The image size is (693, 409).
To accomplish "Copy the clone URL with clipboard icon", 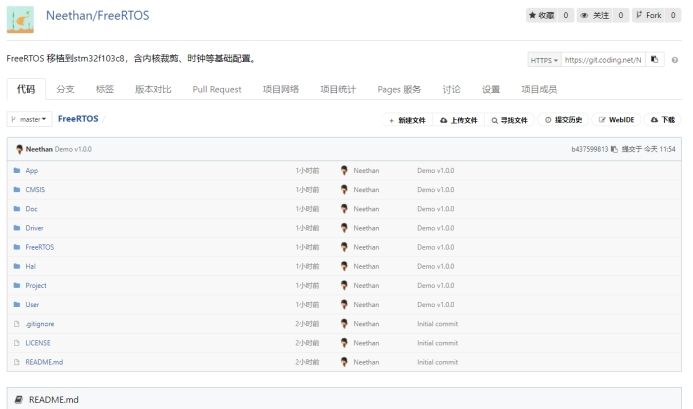I will coord(655,60).
